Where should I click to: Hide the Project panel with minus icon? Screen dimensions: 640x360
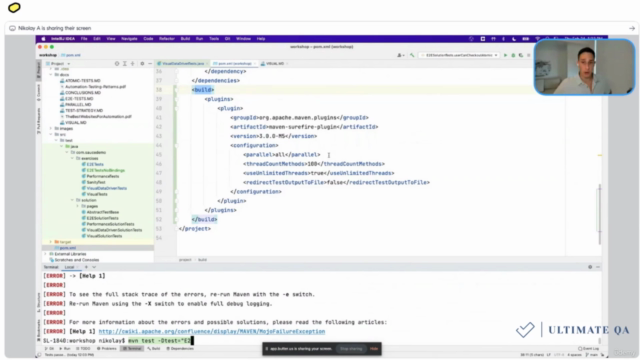(150, 64)
